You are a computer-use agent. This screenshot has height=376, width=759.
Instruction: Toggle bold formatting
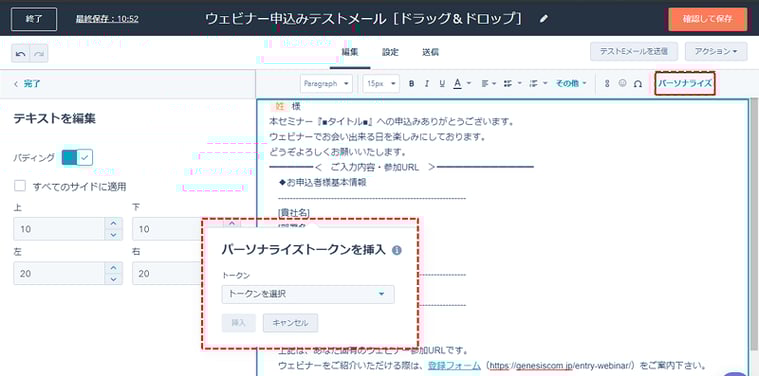(411, 84)
